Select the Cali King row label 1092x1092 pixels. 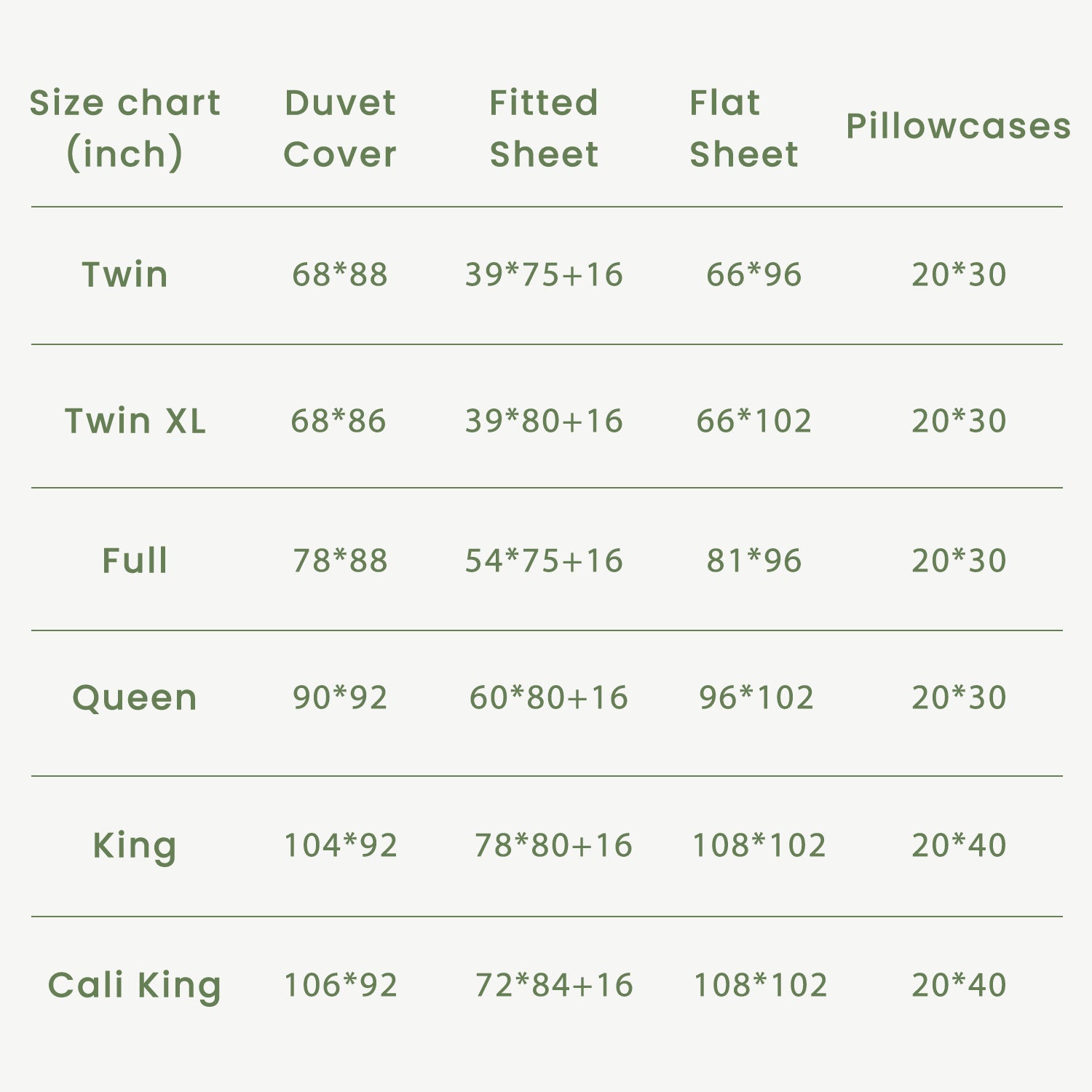coord(135,986)
